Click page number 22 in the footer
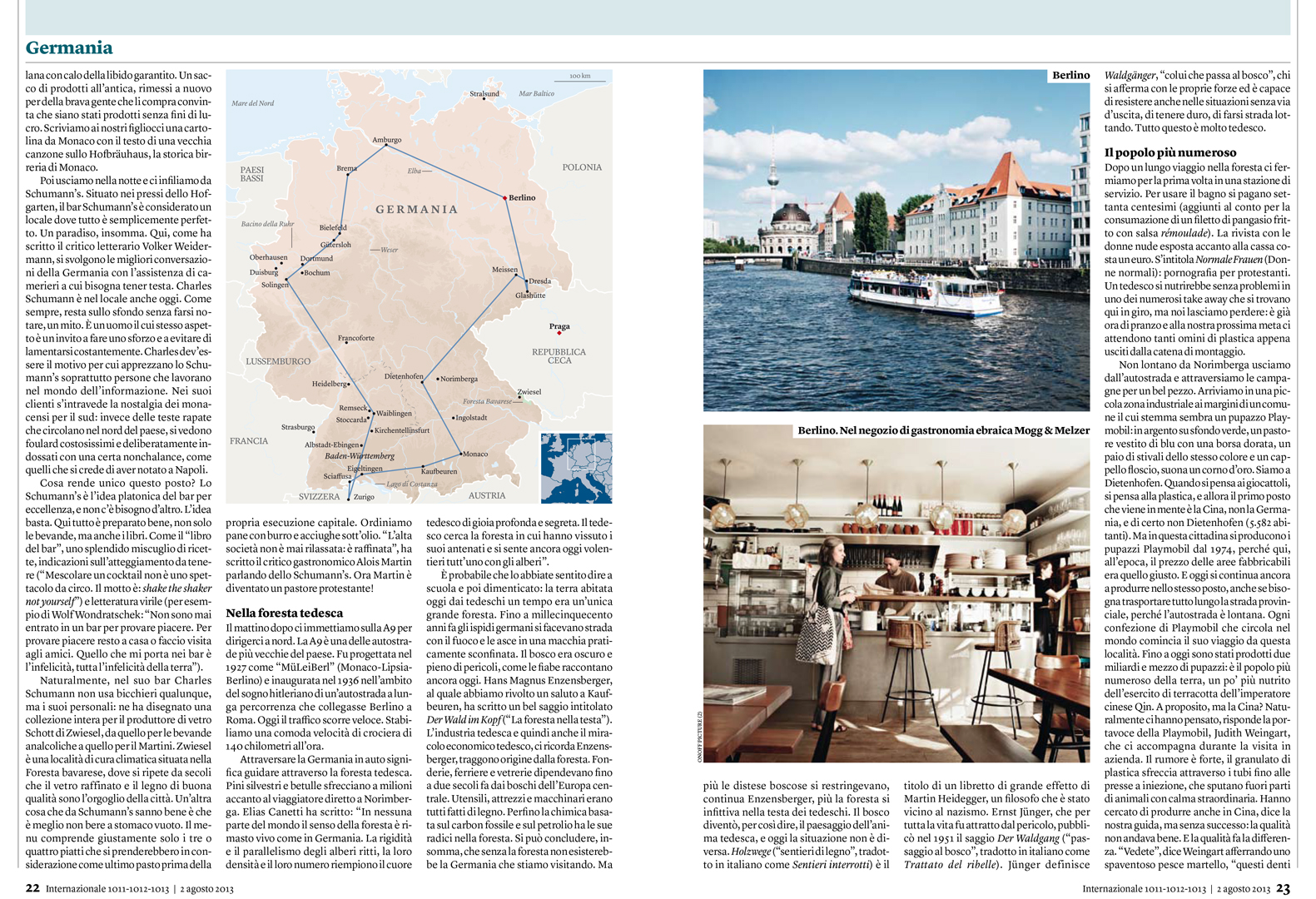The height and width of the screenshot is (899, 1316). point(32,888)
